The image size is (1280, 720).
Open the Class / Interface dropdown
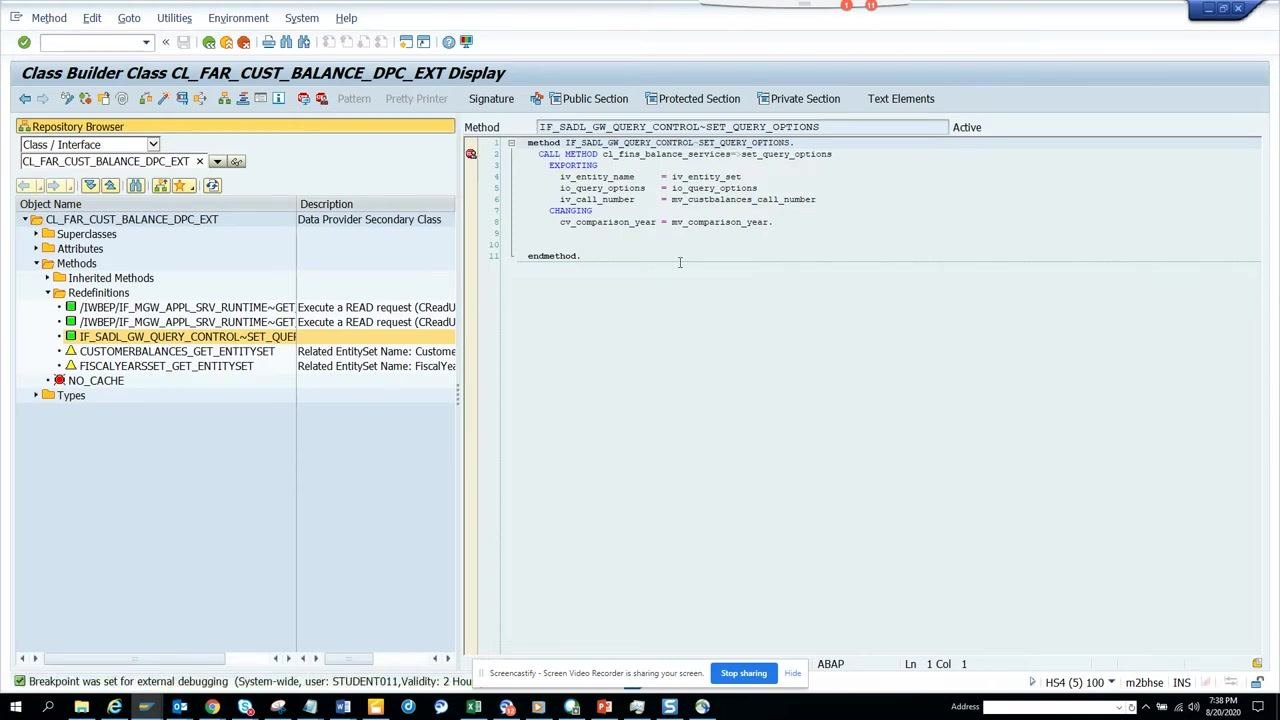pyautogui.click(x=153, y=144)
